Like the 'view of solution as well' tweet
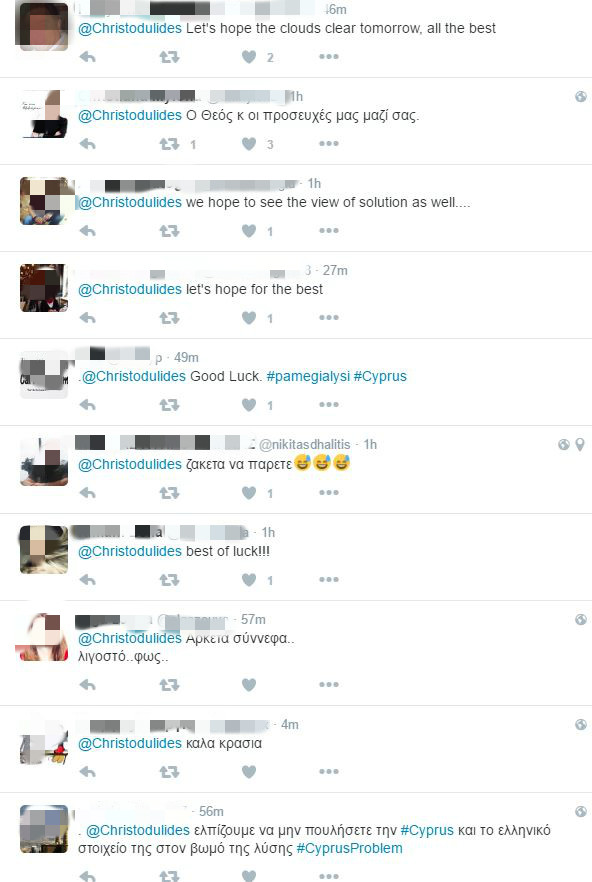The height and width of the screenshot is (882, 592). (x=249, y=231)
